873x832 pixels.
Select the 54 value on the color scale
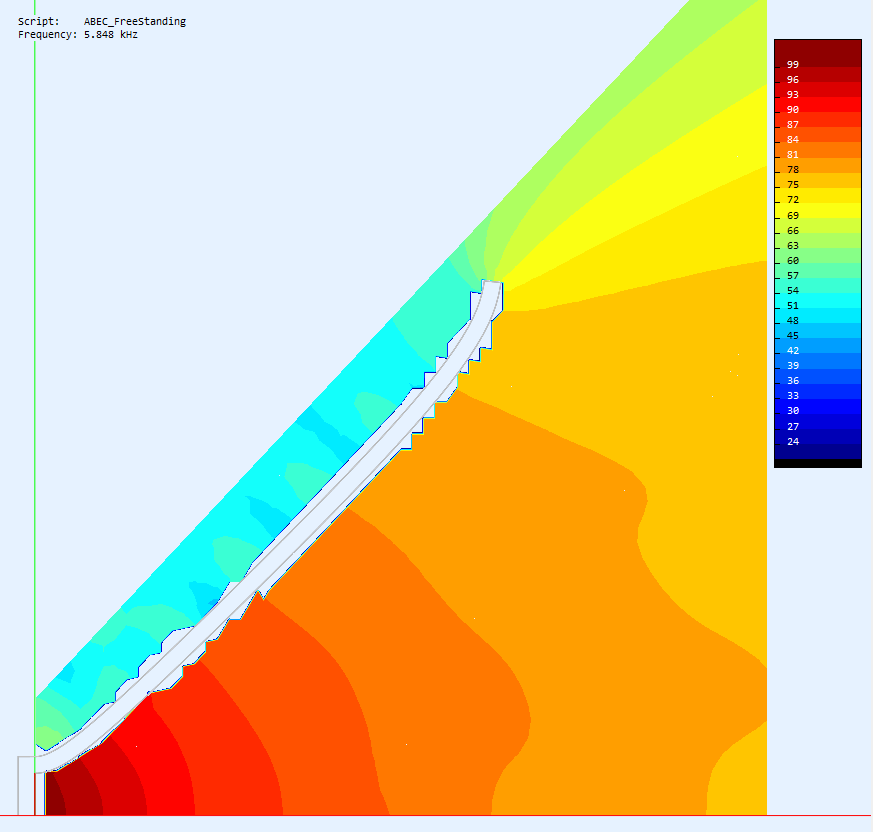point(793,291)
